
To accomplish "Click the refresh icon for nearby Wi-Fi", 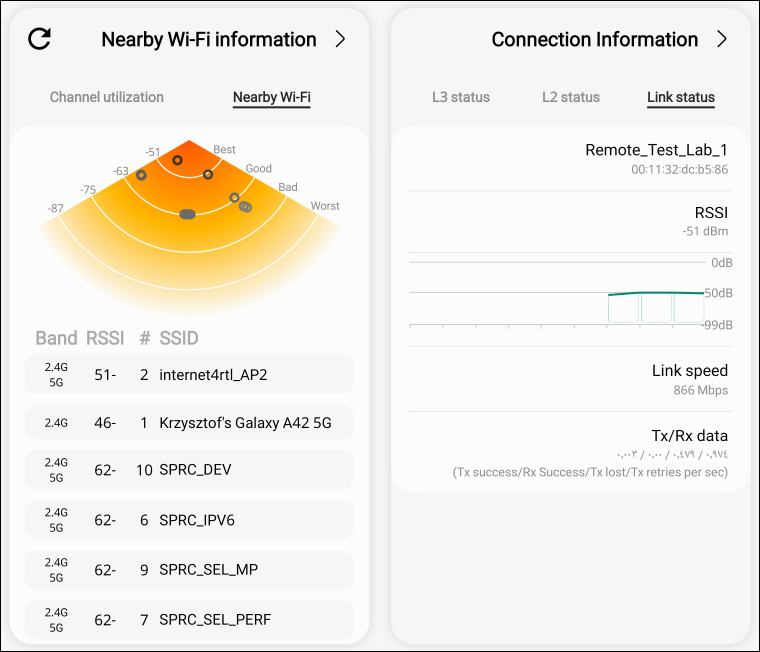I will click(x=39, y=39).
